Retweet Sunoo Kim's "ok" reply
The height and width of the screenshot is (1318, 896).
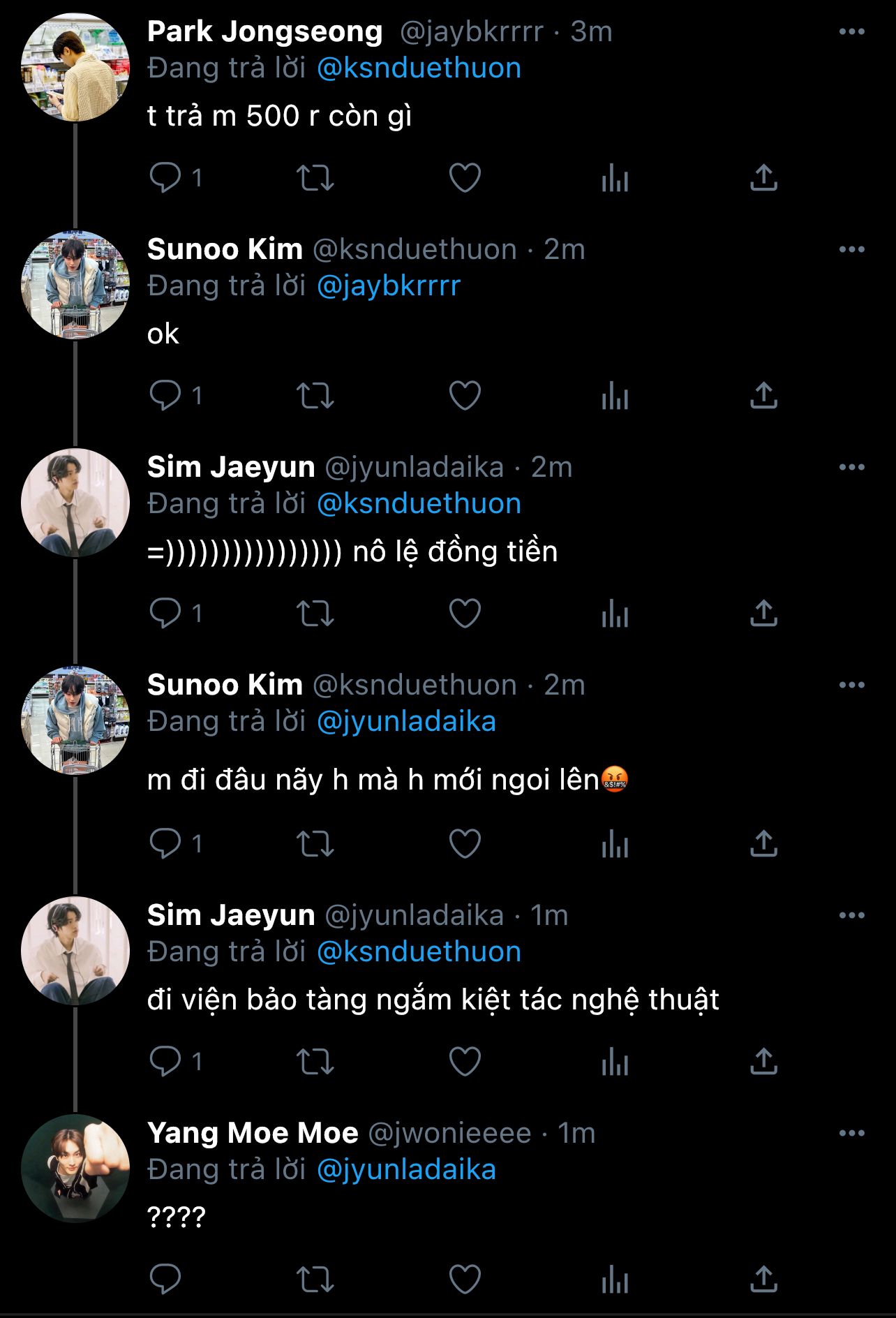point(315,396)
